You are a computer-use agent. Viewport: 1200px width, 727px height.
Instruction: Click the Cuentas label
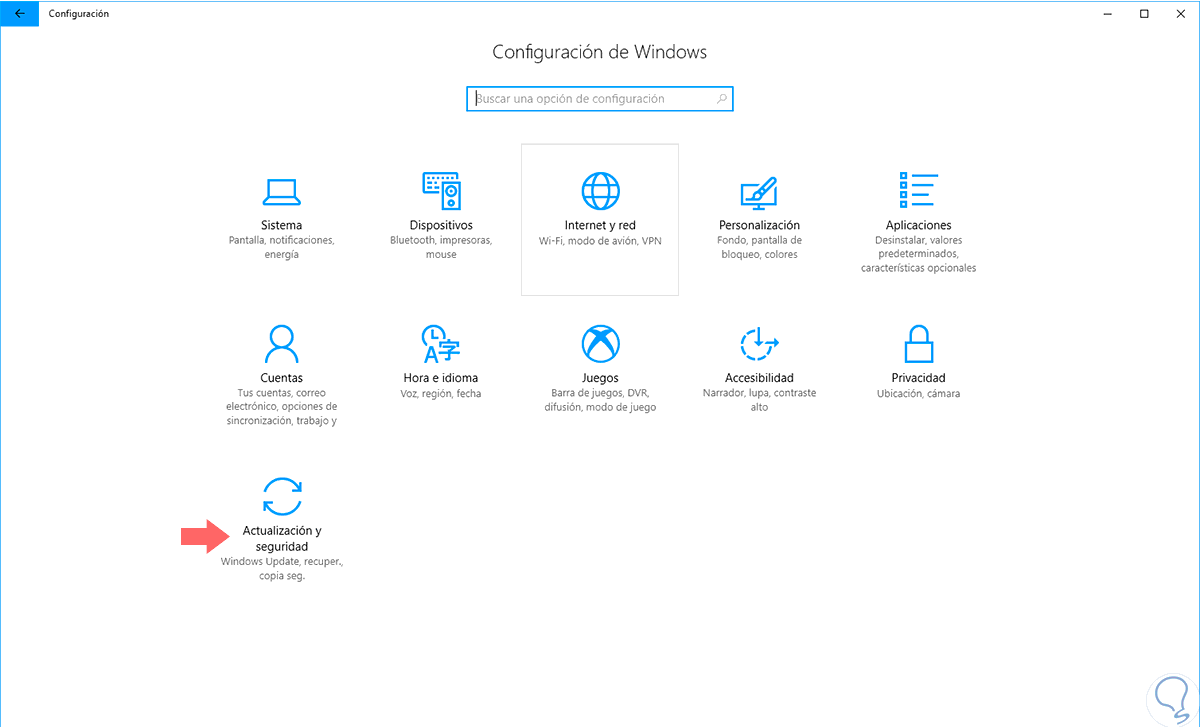point(281,378)
